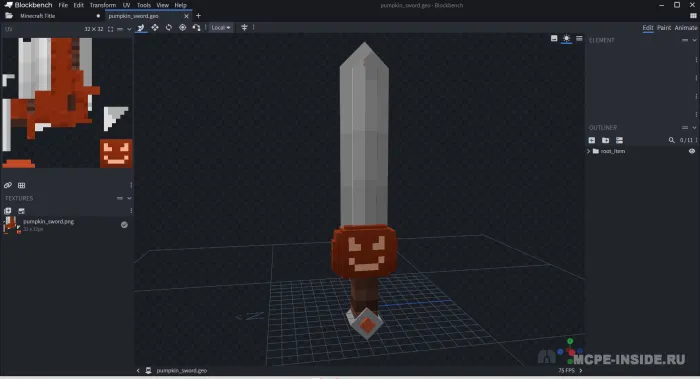Open Outliner toolbar more options dots

tap(696, 140)
